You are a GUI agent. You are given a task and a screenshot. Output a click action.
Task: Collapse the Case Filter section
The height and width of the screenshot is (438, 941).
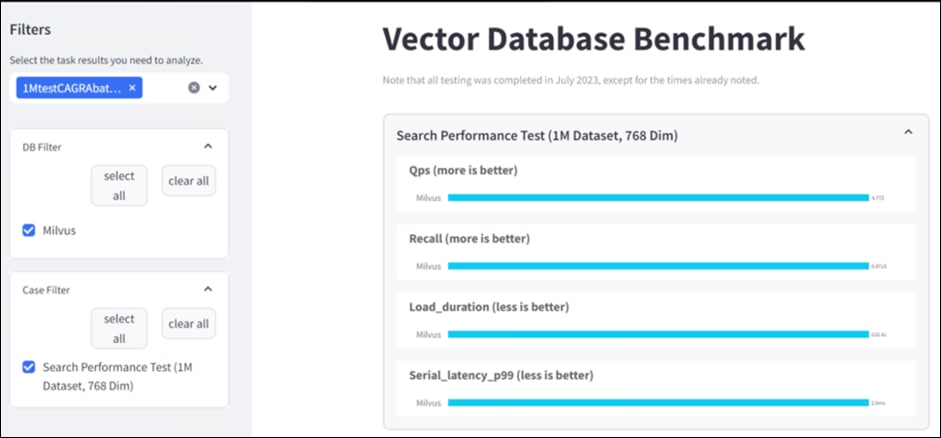pos(208,289)
